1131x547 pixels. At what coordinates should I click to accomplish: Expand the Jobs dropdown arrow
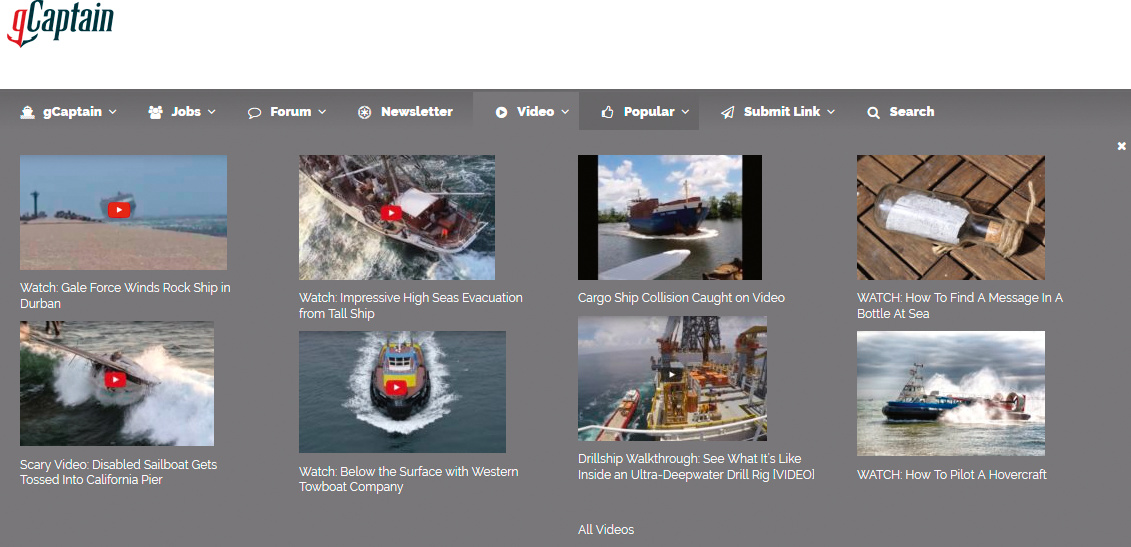[212, 112]
